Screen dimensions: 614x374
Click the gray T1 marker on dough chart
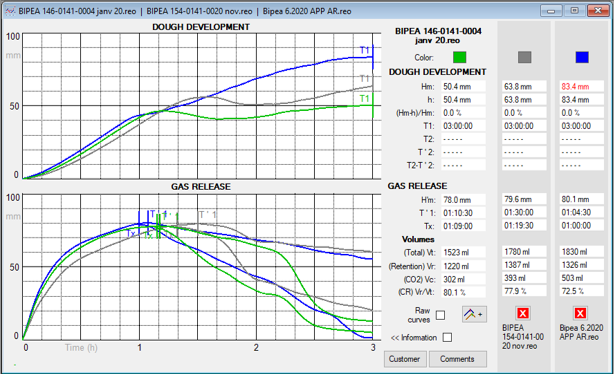365,79
